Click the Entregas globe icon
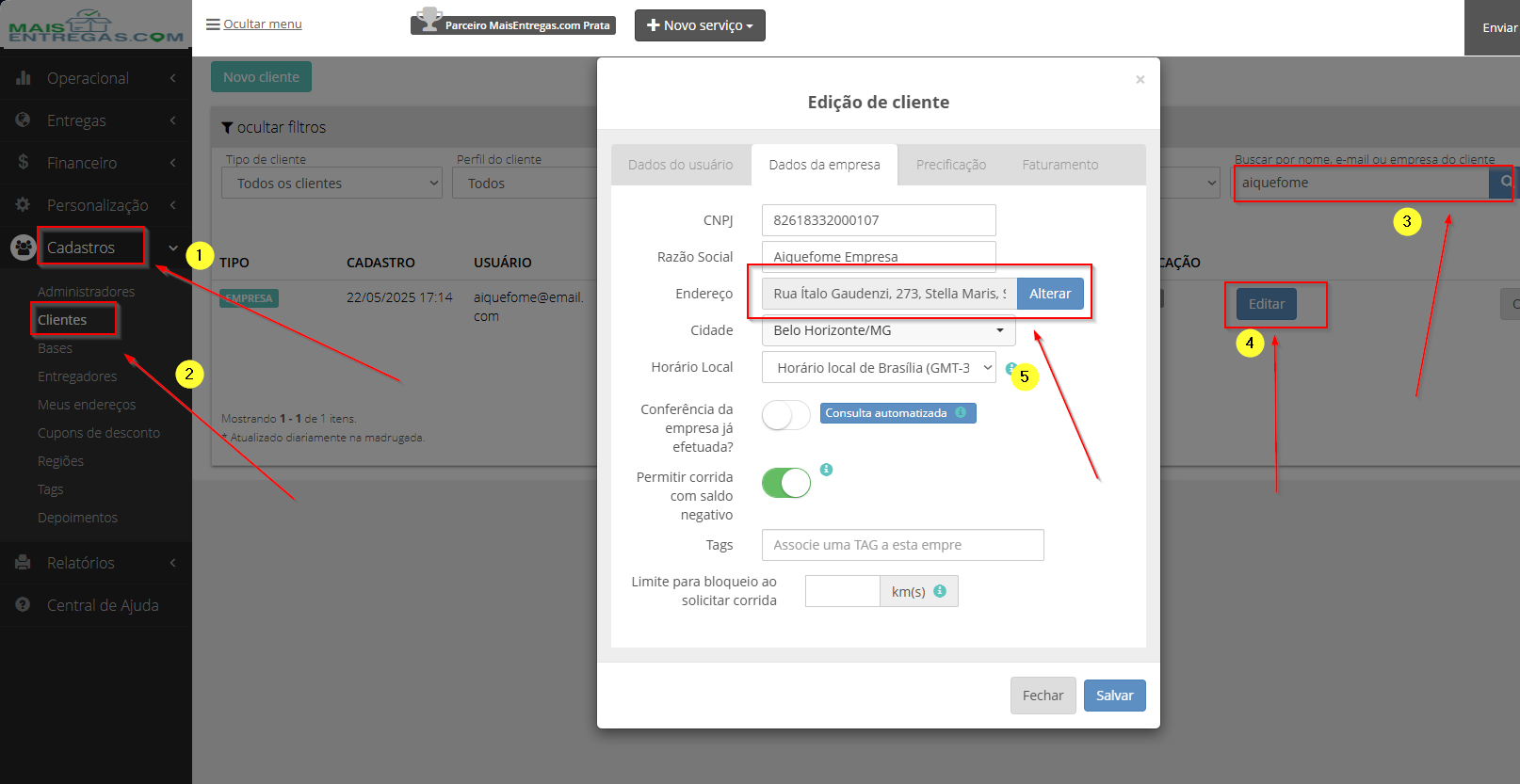The image size is (1520, 784). coord(24,120)
